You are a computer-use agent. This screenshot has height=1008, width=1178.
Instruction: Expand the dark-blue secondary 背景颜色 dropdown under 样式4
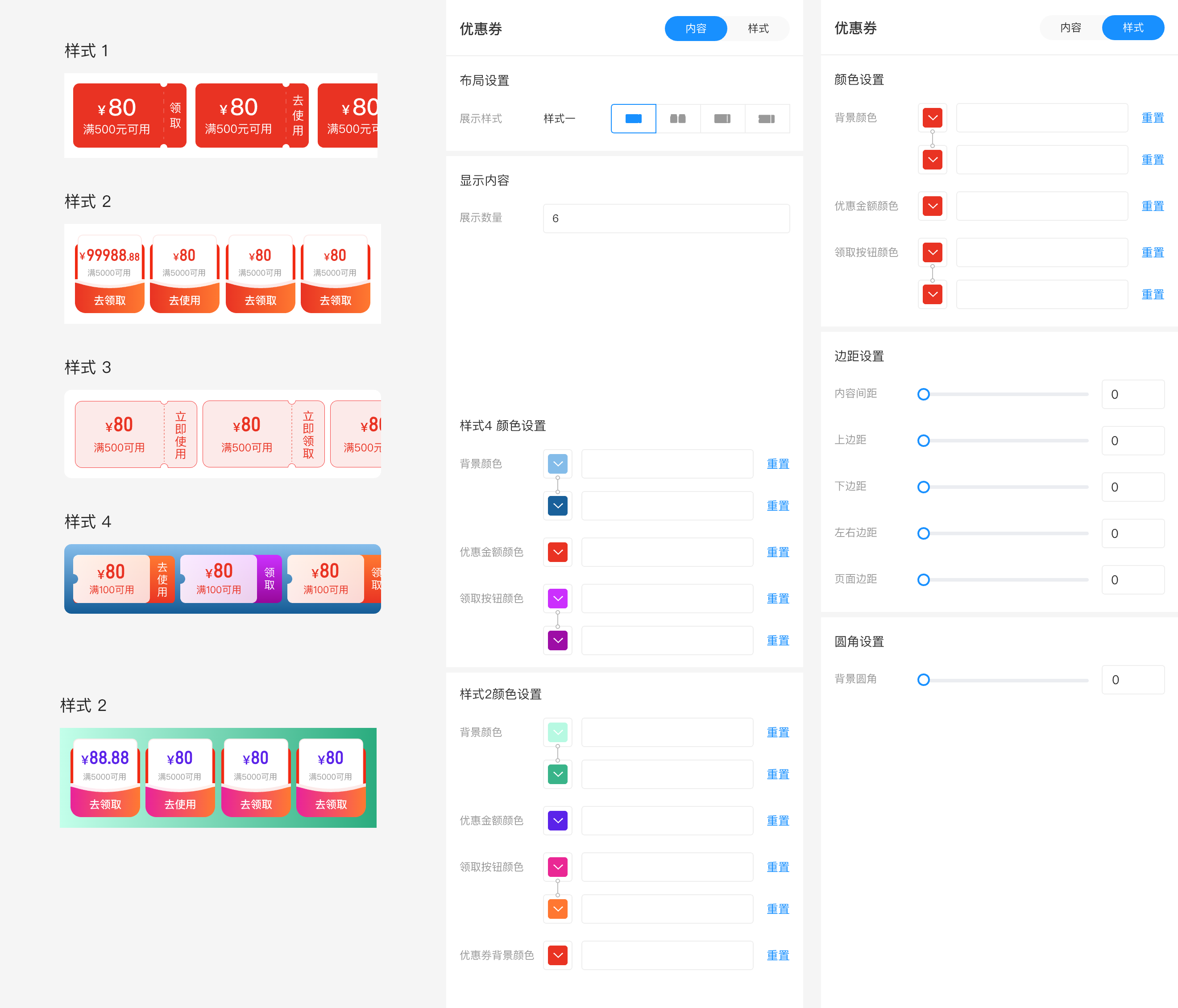pos(558,505)
